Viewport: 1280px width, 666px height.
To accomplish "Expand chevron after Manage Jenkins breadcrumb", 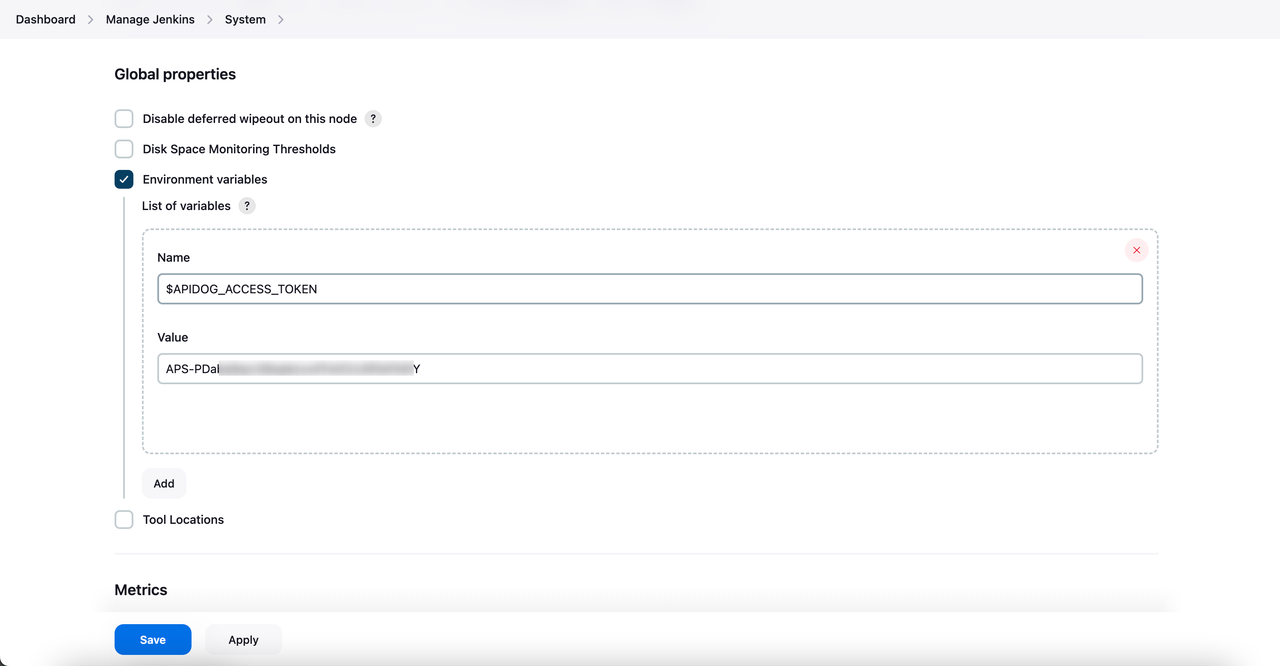I will tap(210, 19).
